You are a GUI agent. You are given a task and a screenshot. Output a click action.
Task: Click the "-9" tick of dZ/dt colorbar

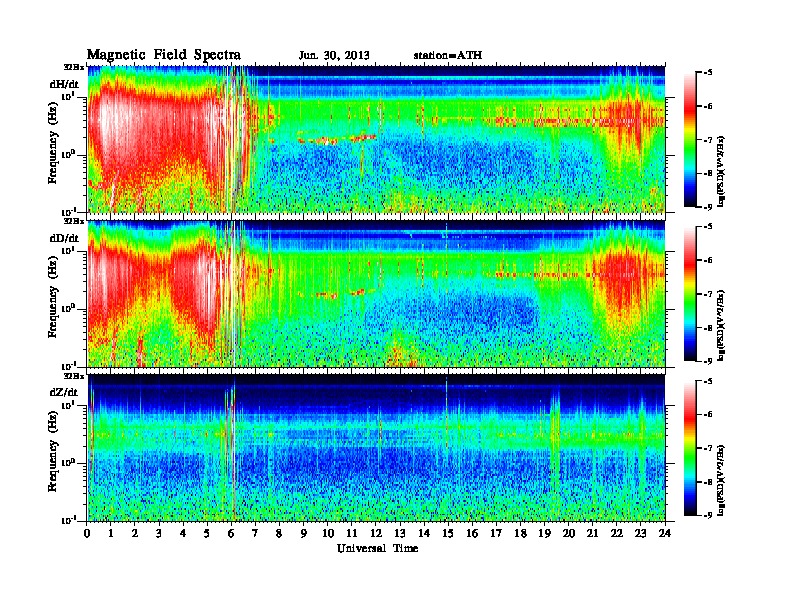pos(708,515)
